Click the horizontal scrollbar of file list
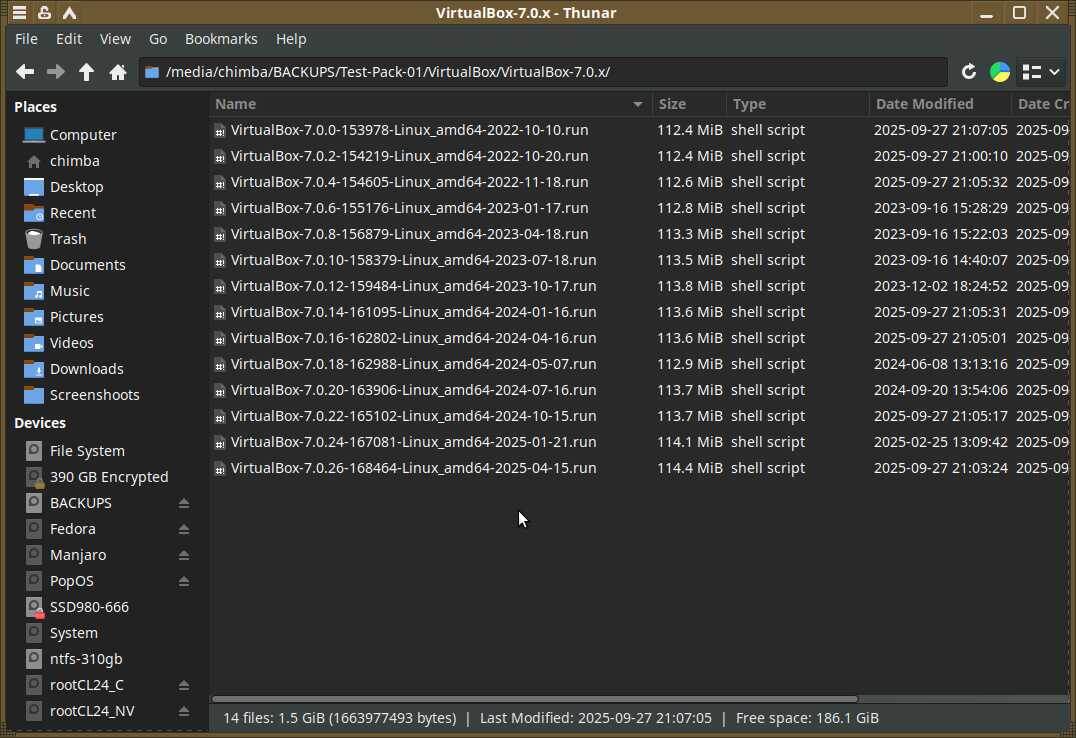 535,699
